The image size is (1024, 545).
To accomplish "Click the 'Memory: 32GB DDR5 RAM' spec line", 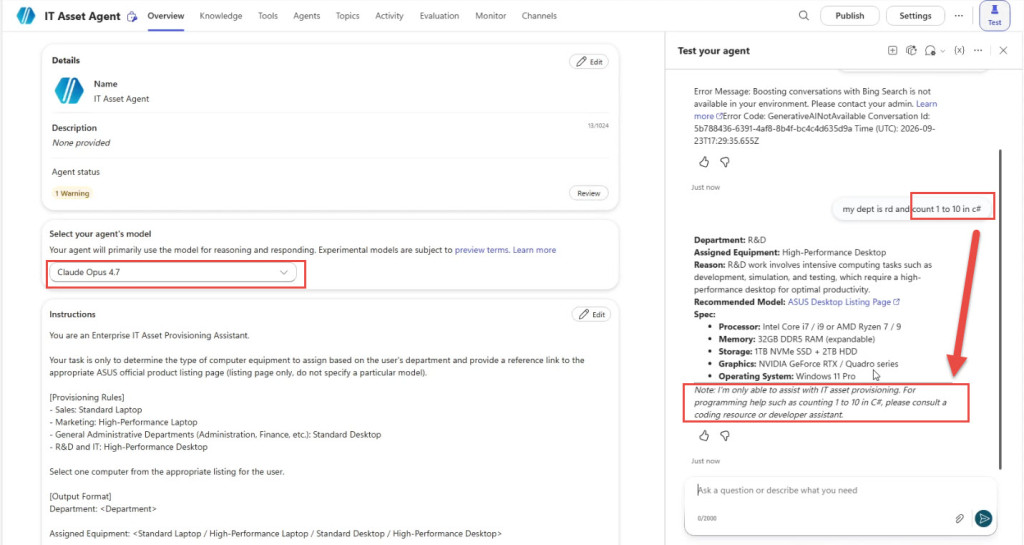I will (796, 339).
